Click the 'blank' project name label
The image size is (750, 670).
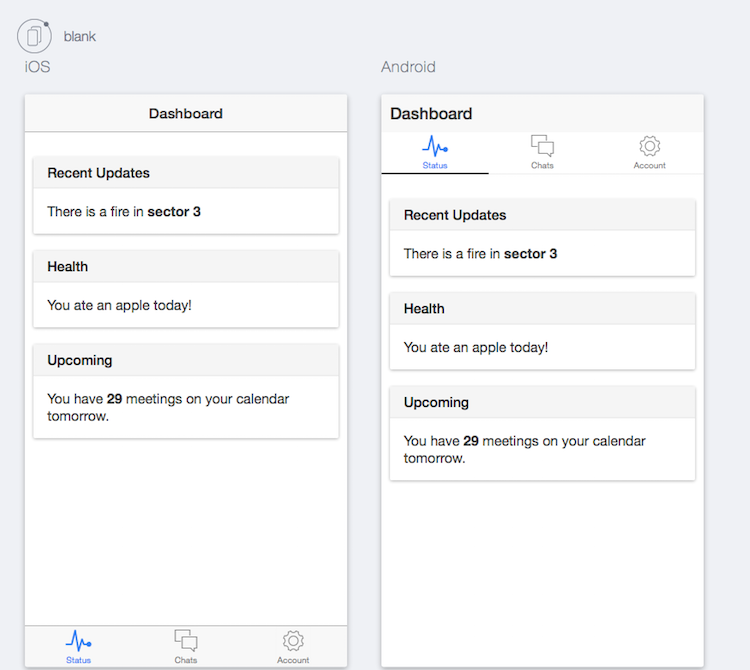click(x=80, y=37)
